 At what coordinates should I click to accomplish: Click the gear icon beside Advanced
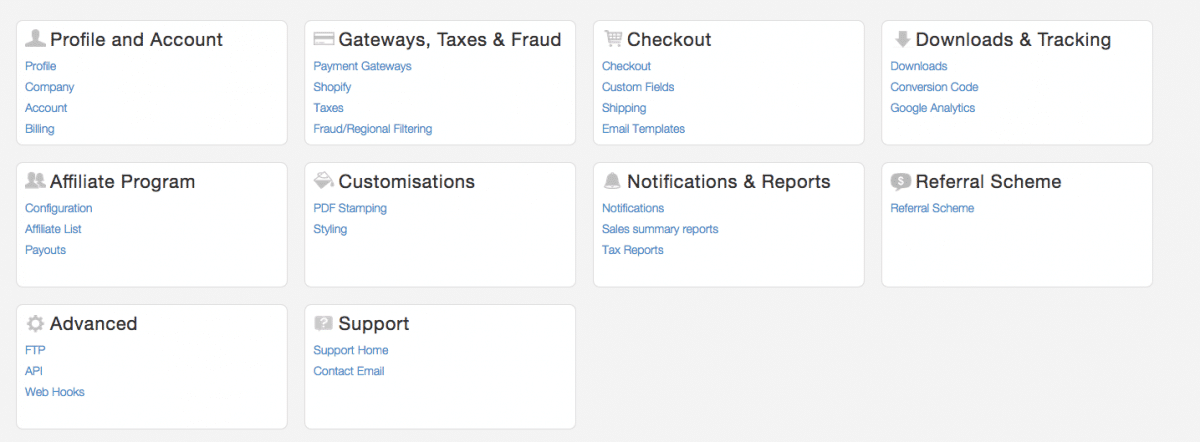click(35, 323)
